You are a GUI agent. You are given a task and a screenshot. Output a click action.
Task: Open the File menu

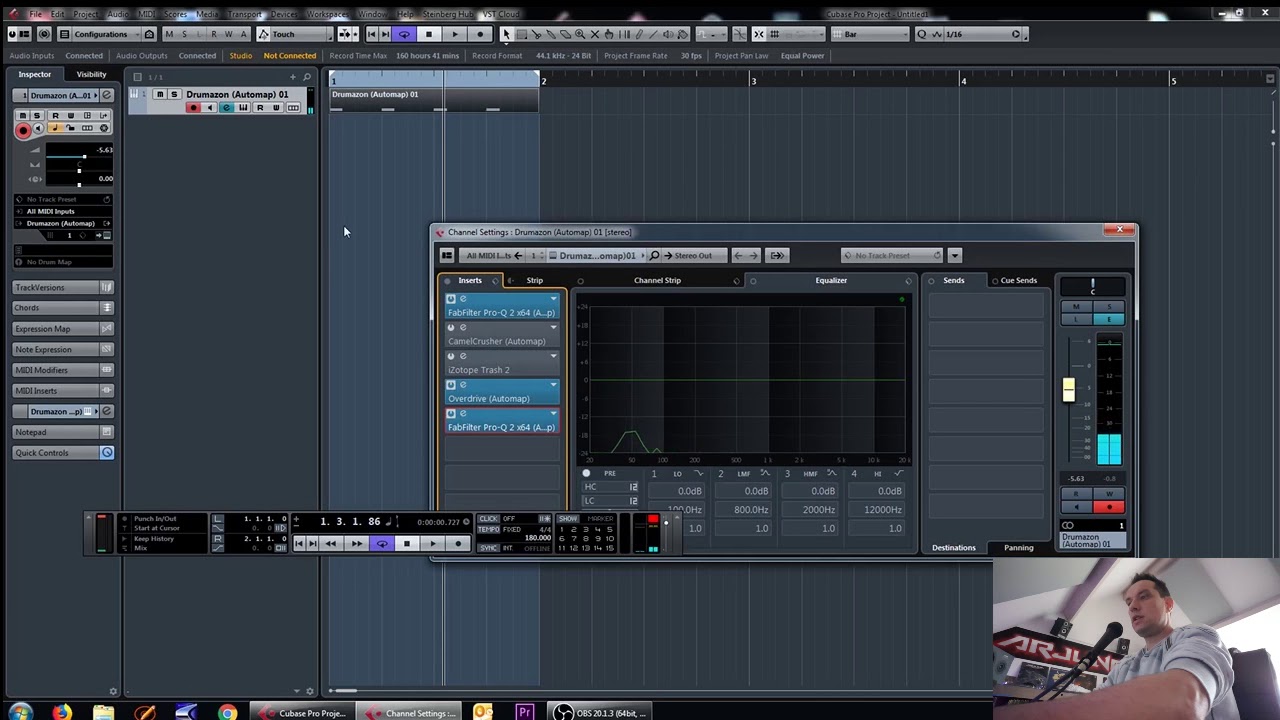click(36, 14)
